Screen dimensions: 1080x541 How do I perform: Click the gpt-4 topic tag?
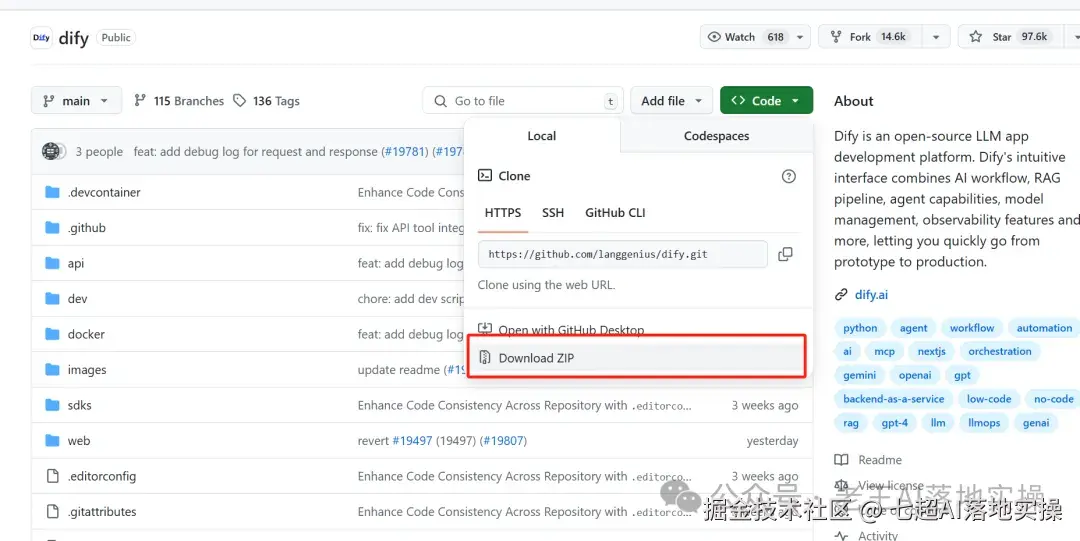coord(894,422)
